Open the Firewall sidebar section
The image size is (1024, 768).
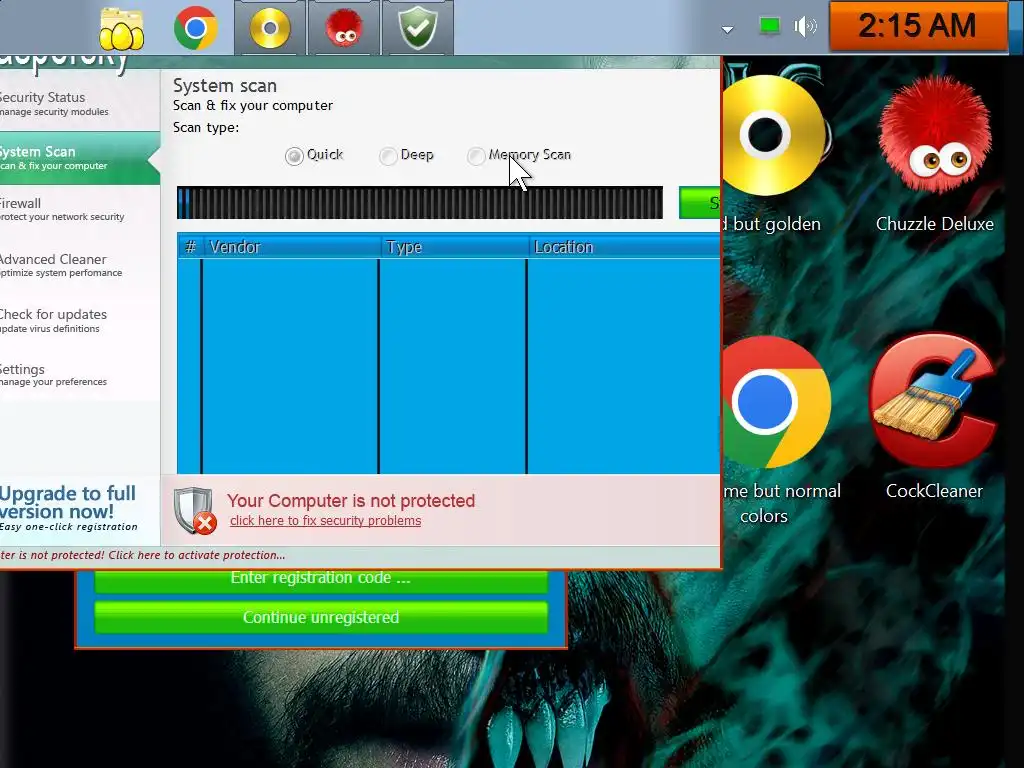tap(80, 209)
